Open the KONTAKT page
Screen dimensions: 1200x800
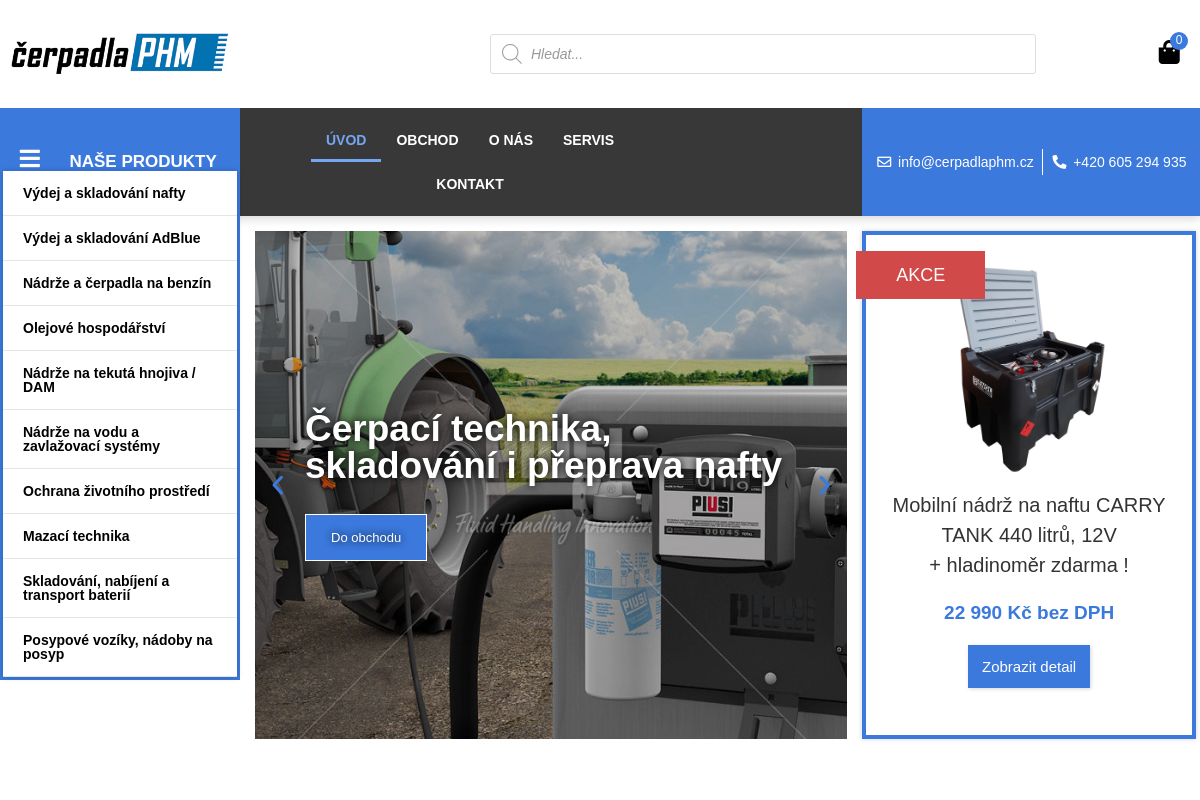(470, 184)
